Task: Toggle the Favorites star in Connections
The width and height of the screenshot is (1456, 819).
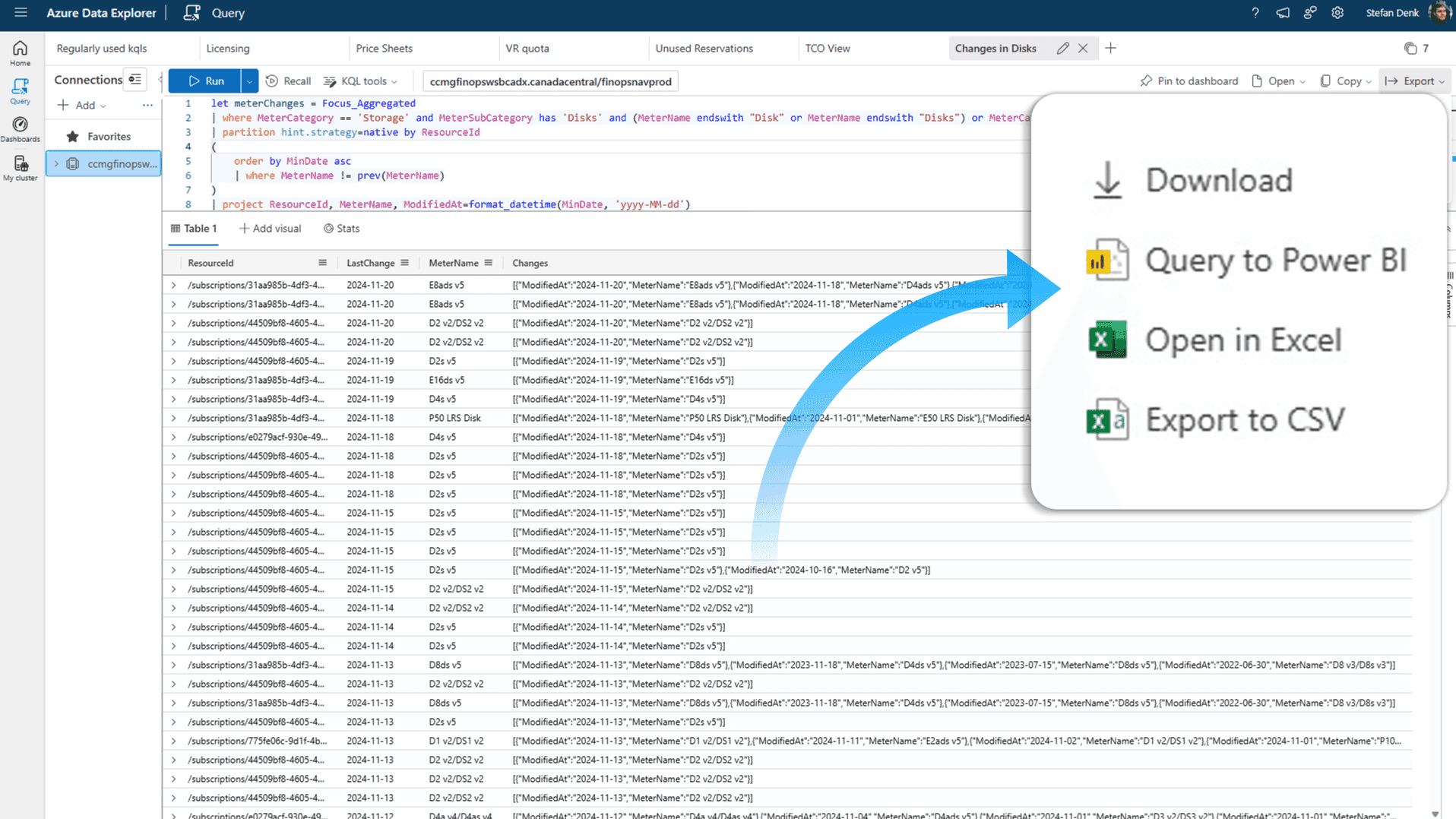Action: pyautogui.click(x=73, y=136)
